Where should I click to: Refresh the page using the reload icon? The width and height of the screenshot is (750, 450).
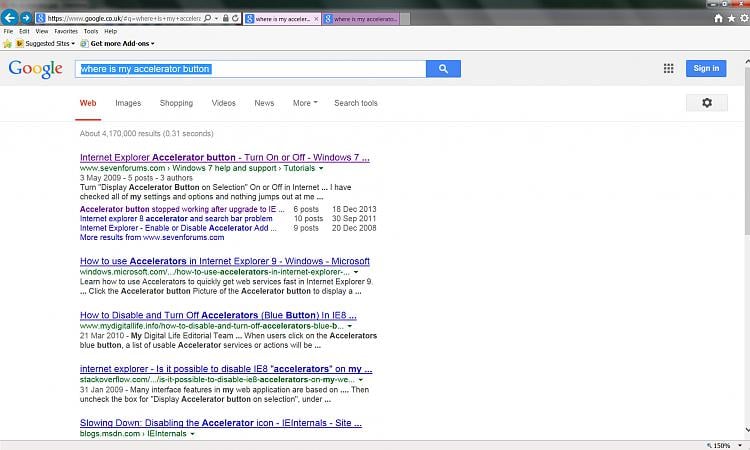pos(235,18)
